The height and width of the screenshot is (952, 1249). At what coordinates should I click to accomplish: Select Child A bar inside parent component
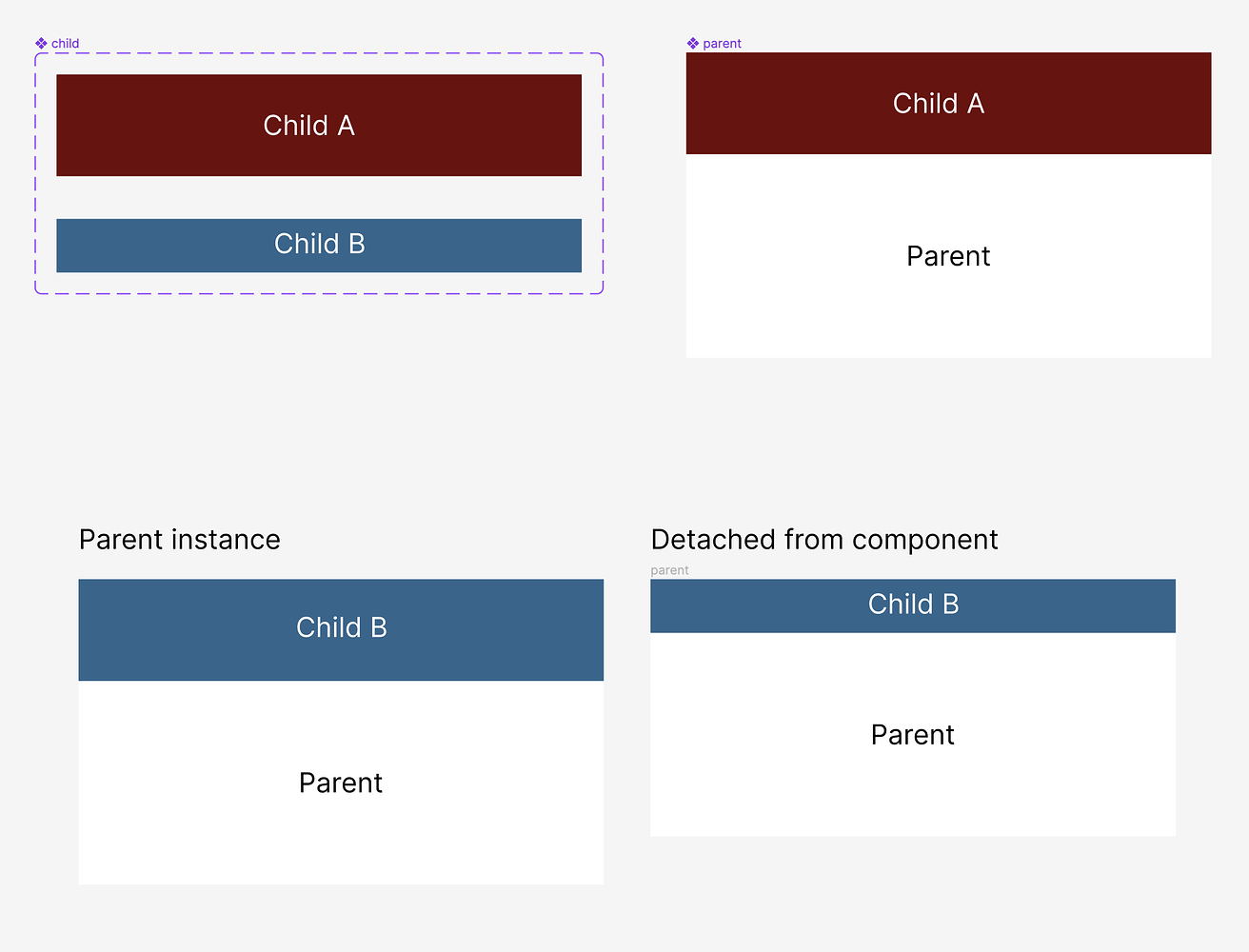click(x=948, y=103)
